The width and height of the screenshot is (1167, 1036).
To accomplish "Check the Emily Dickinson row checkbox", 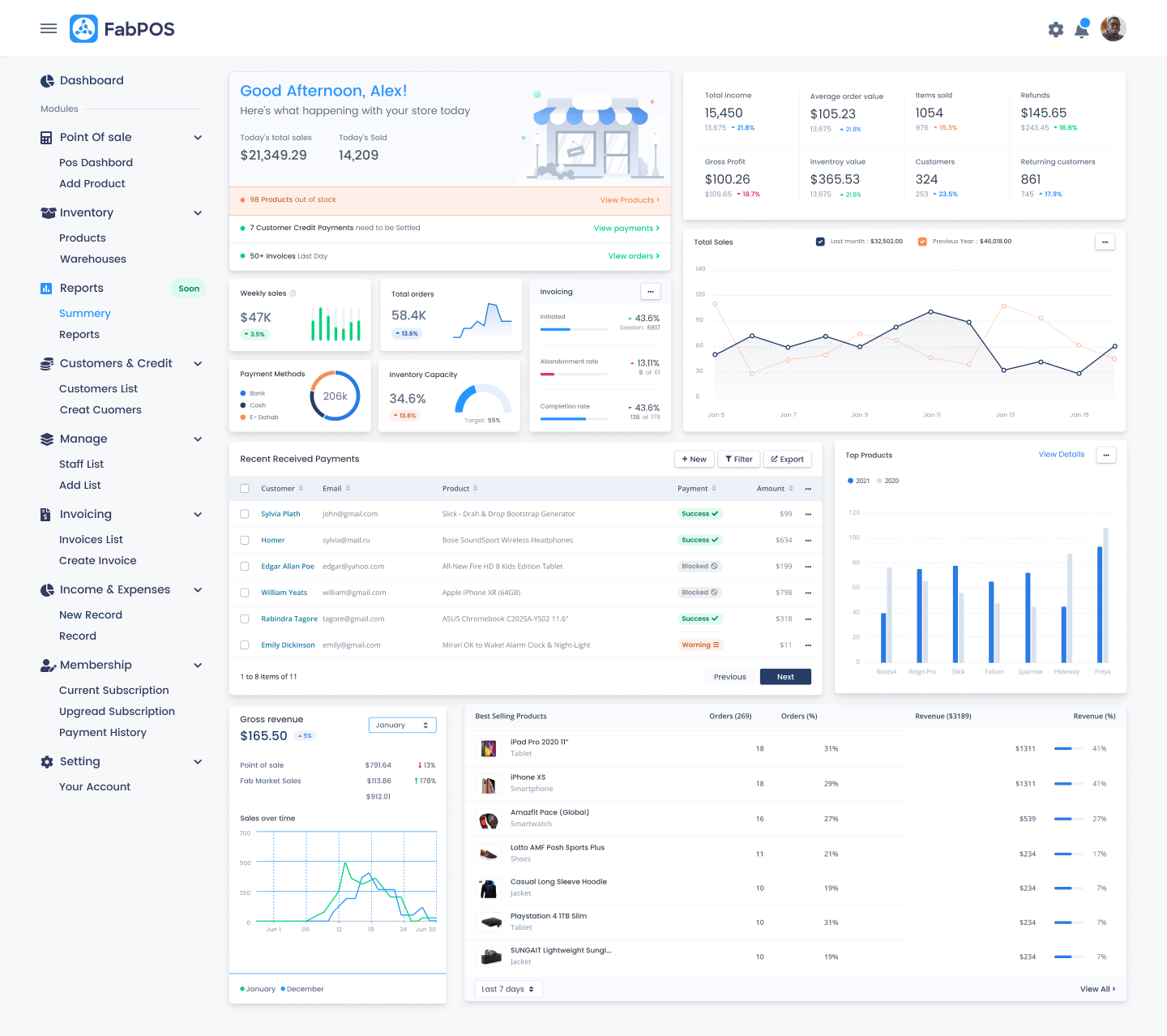I will [x=245, y=645].
